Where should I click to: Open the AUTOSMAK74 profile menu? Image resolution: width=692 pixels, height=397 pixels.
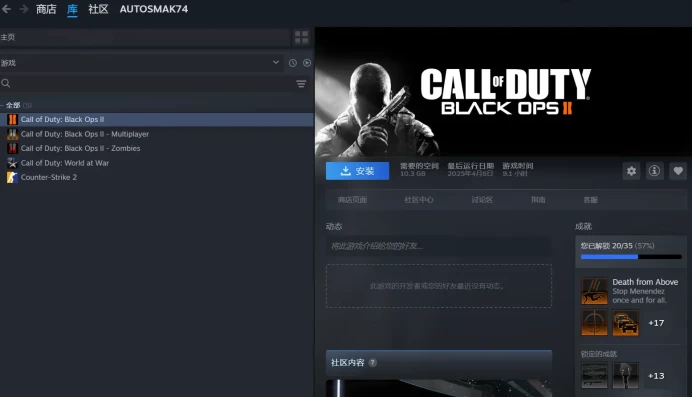pyautogui.click(x=154, y=9)
